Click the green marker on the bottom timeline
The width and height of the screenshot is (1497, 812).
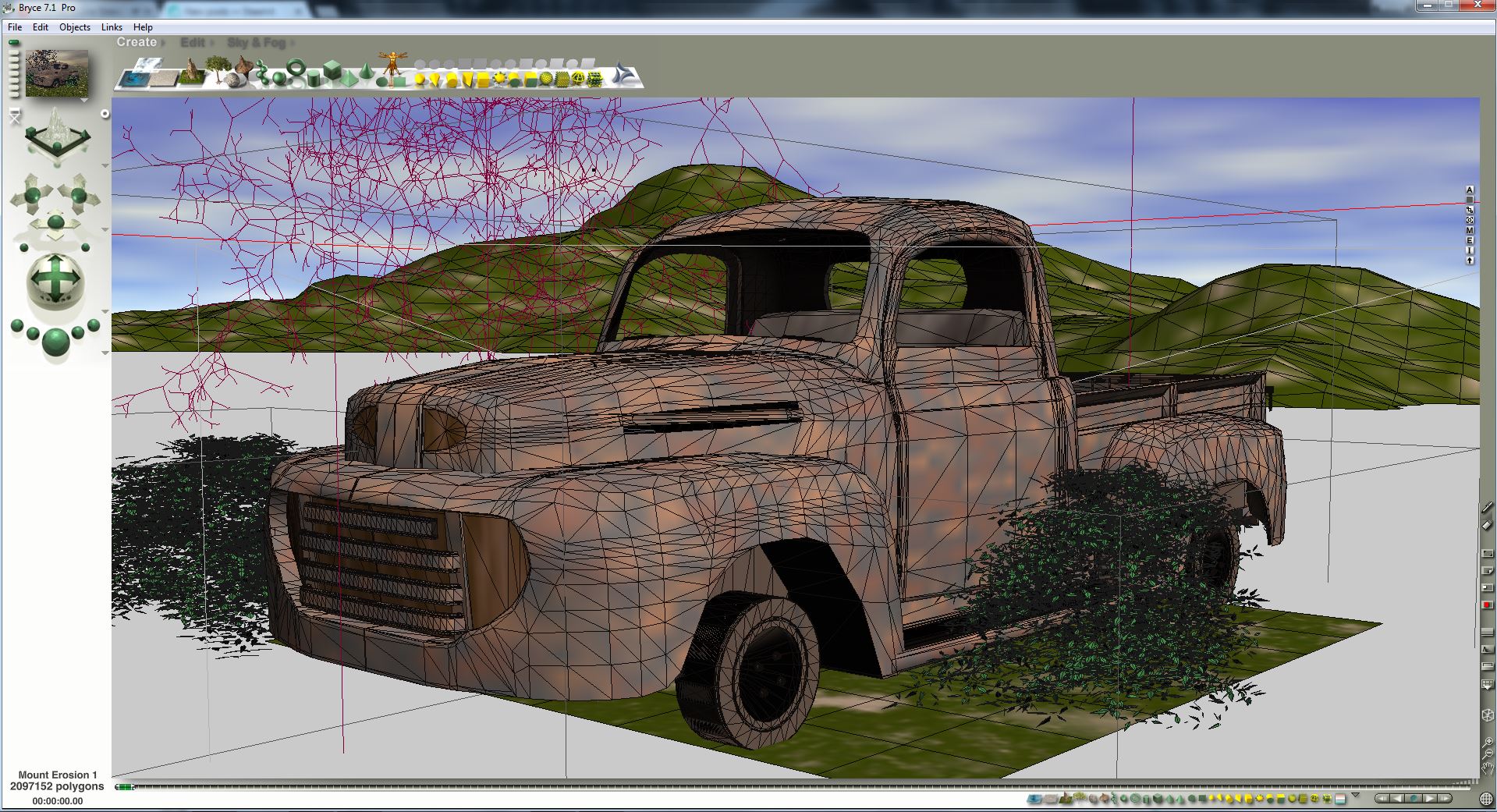125,787
